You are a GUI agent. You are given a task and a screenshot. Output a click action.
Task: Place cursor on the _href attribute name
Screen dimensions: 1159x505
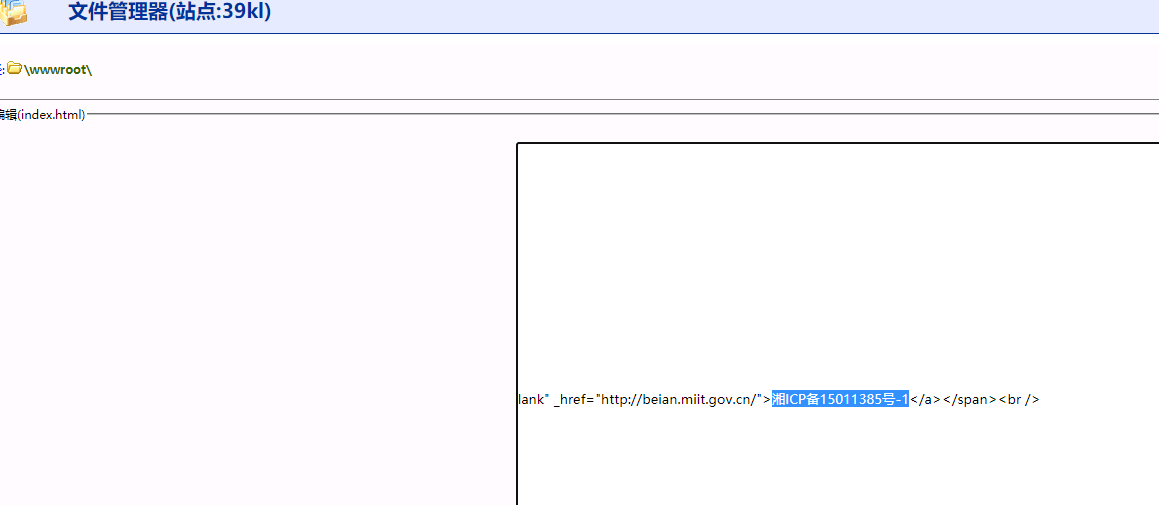click(x=572, y=400)
